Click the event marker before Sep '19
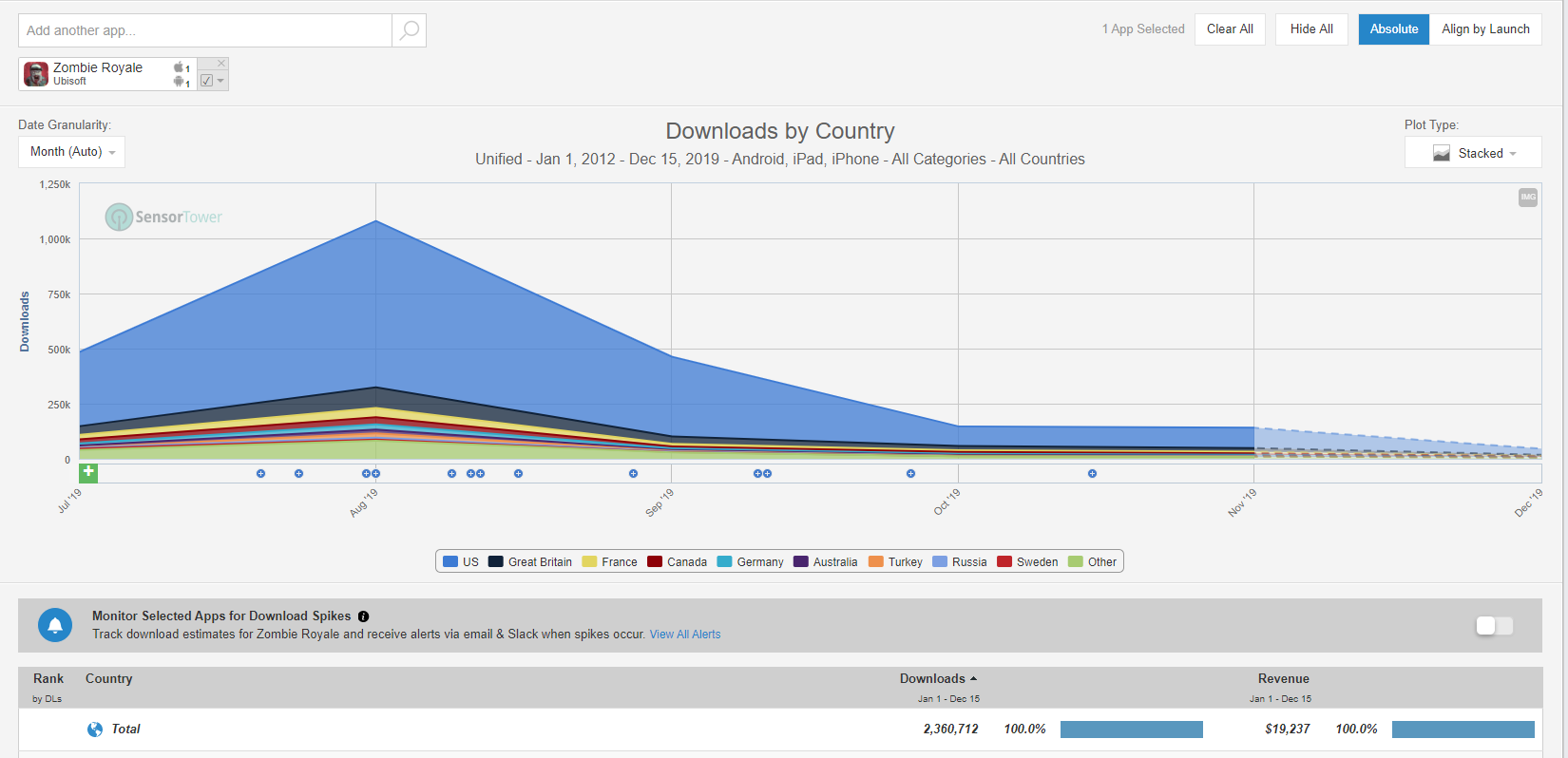Image resolution: width=1568 pixels, height=758 pixels. [633, 473]
